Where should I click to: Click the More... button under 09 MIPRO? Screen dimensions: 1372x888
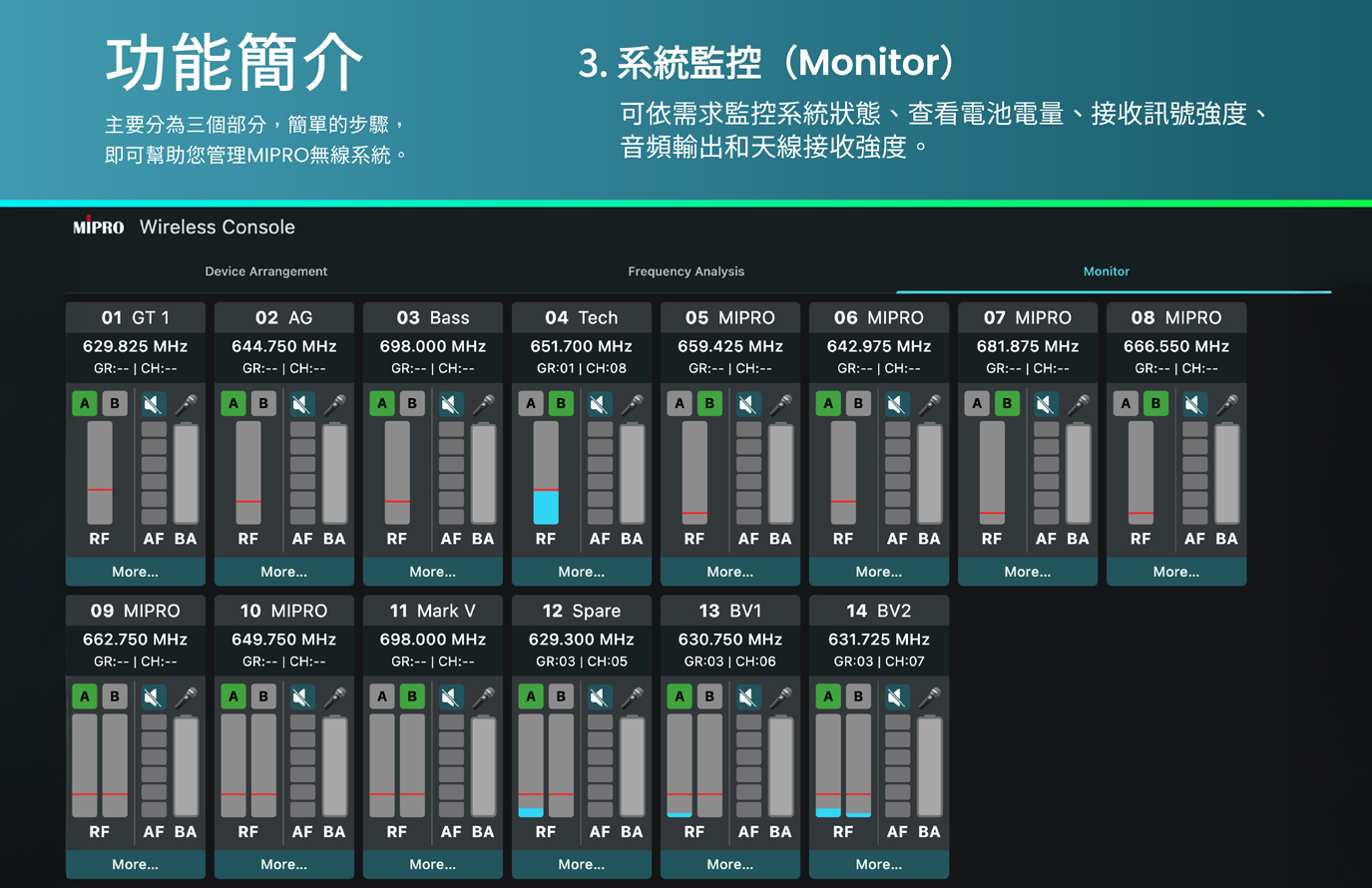(x=135, y=864)
